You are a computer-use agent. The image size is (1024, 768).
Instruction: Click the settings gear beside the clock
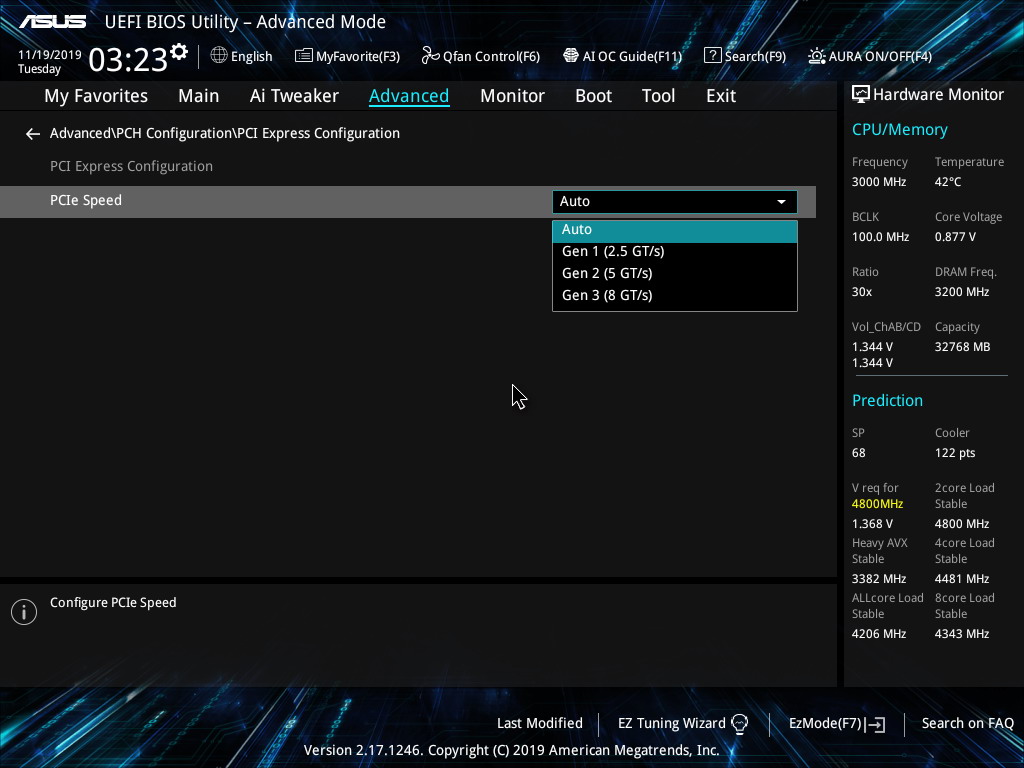(x=179, y=52)
